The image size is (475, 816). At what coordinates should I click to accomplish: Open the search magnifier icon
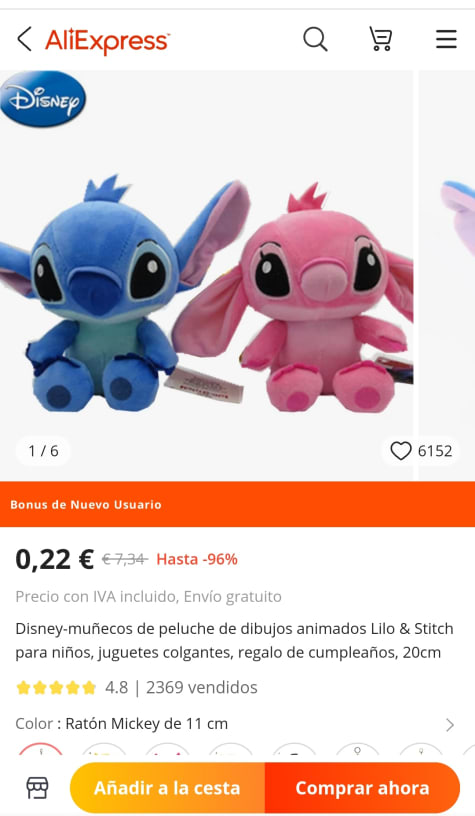tap(315, 40)
